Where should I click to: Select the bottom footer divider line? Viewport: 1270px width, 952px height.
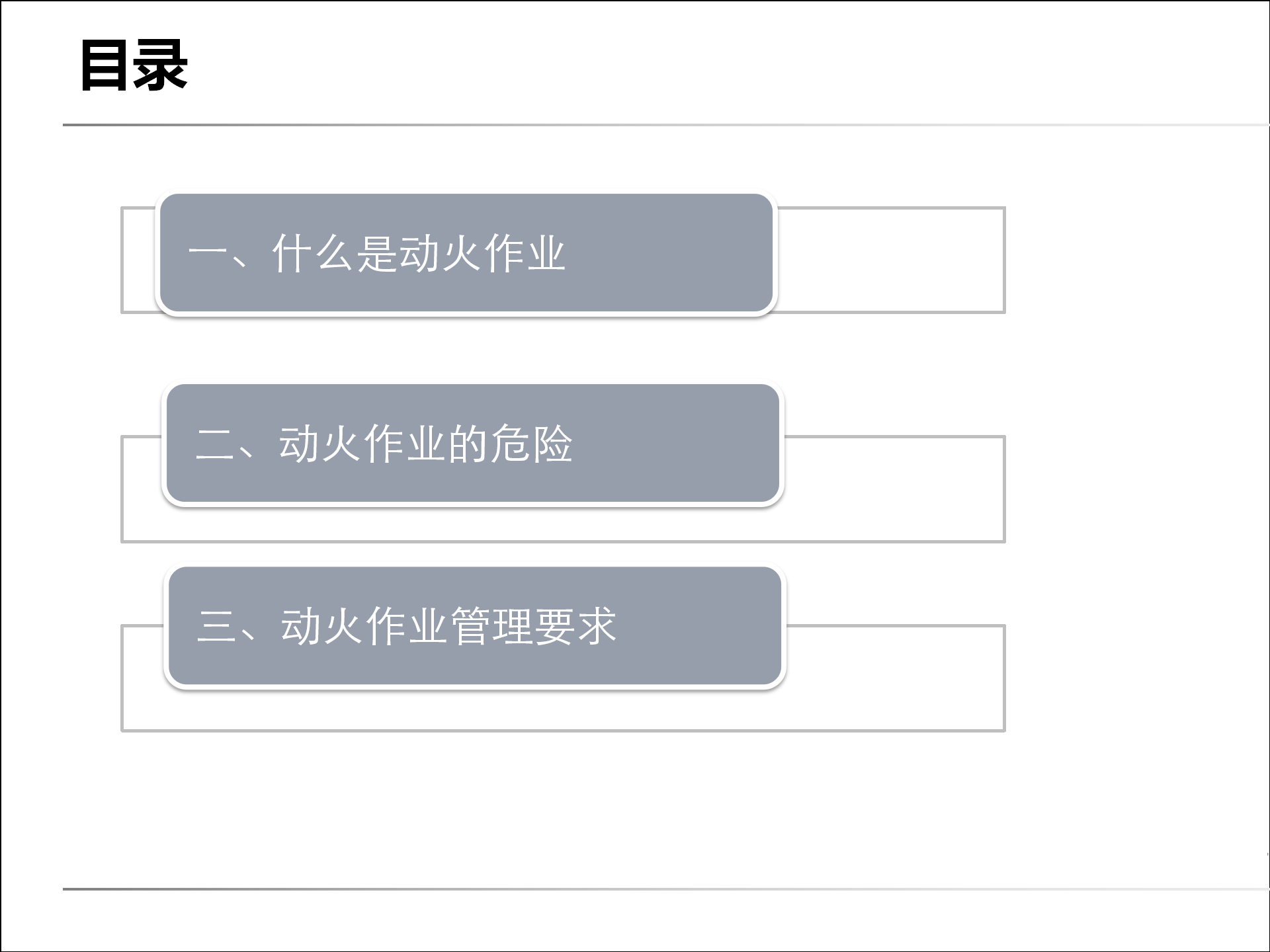coord(666,889)
